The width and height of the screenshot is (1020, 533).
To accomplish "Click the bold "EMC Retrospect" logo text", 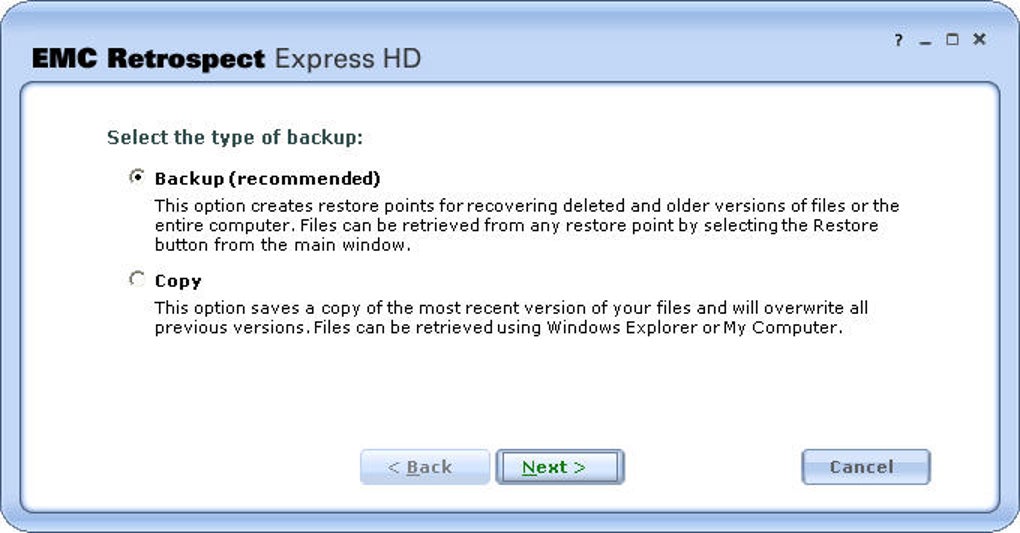I will pos(148,59).
